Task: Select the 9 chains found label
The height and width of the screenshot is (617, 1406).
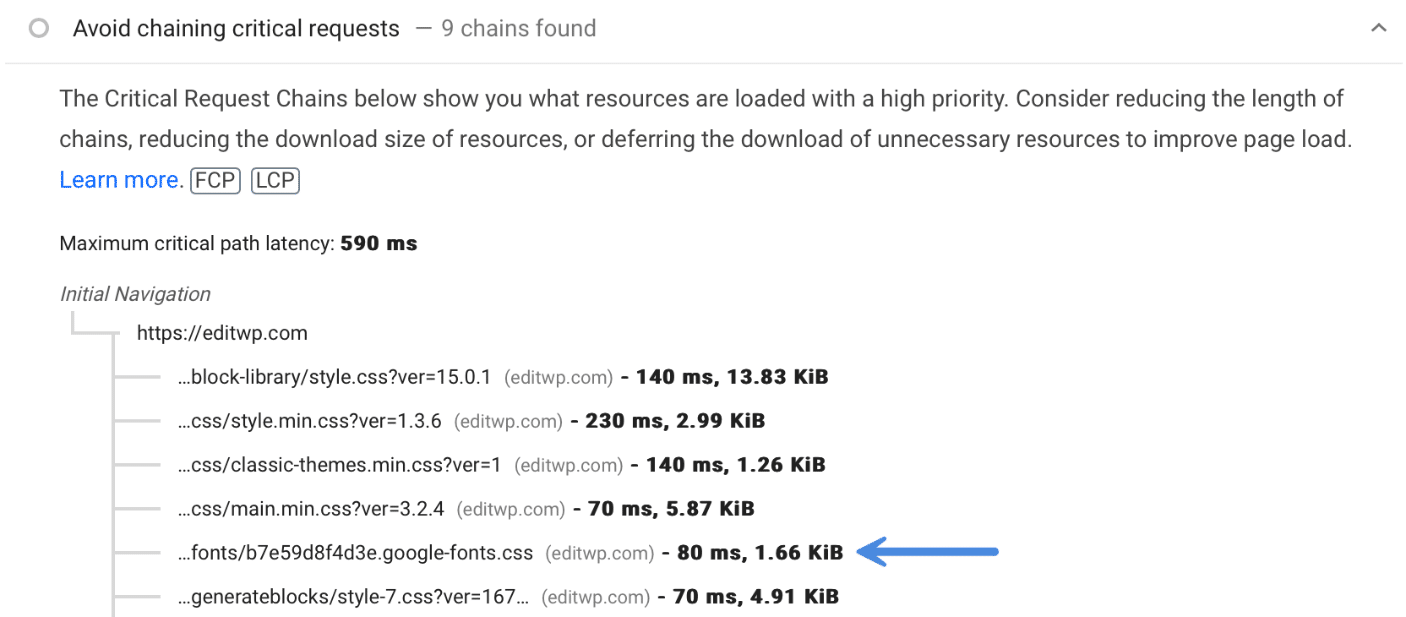Action: pos(518,28)
